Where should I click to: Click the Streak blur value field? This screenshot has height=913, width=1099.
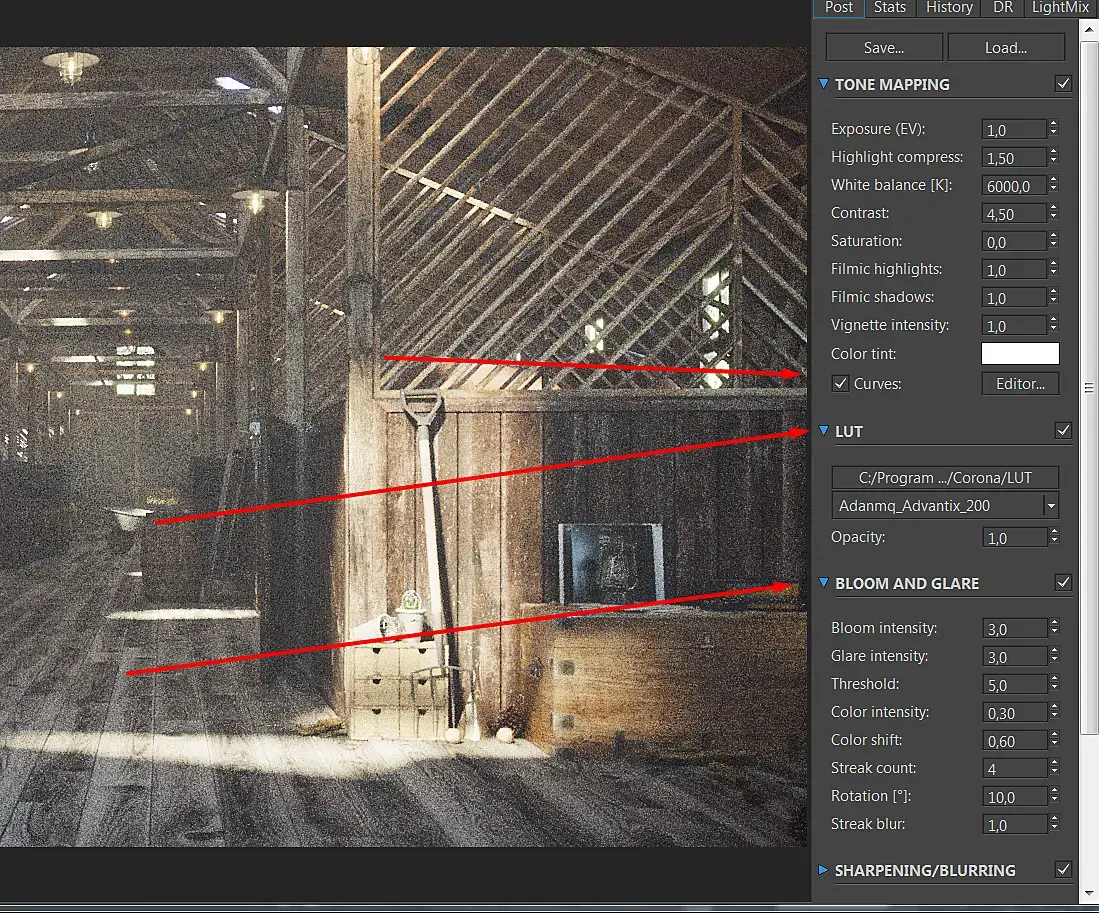(x=1014, y=825)
